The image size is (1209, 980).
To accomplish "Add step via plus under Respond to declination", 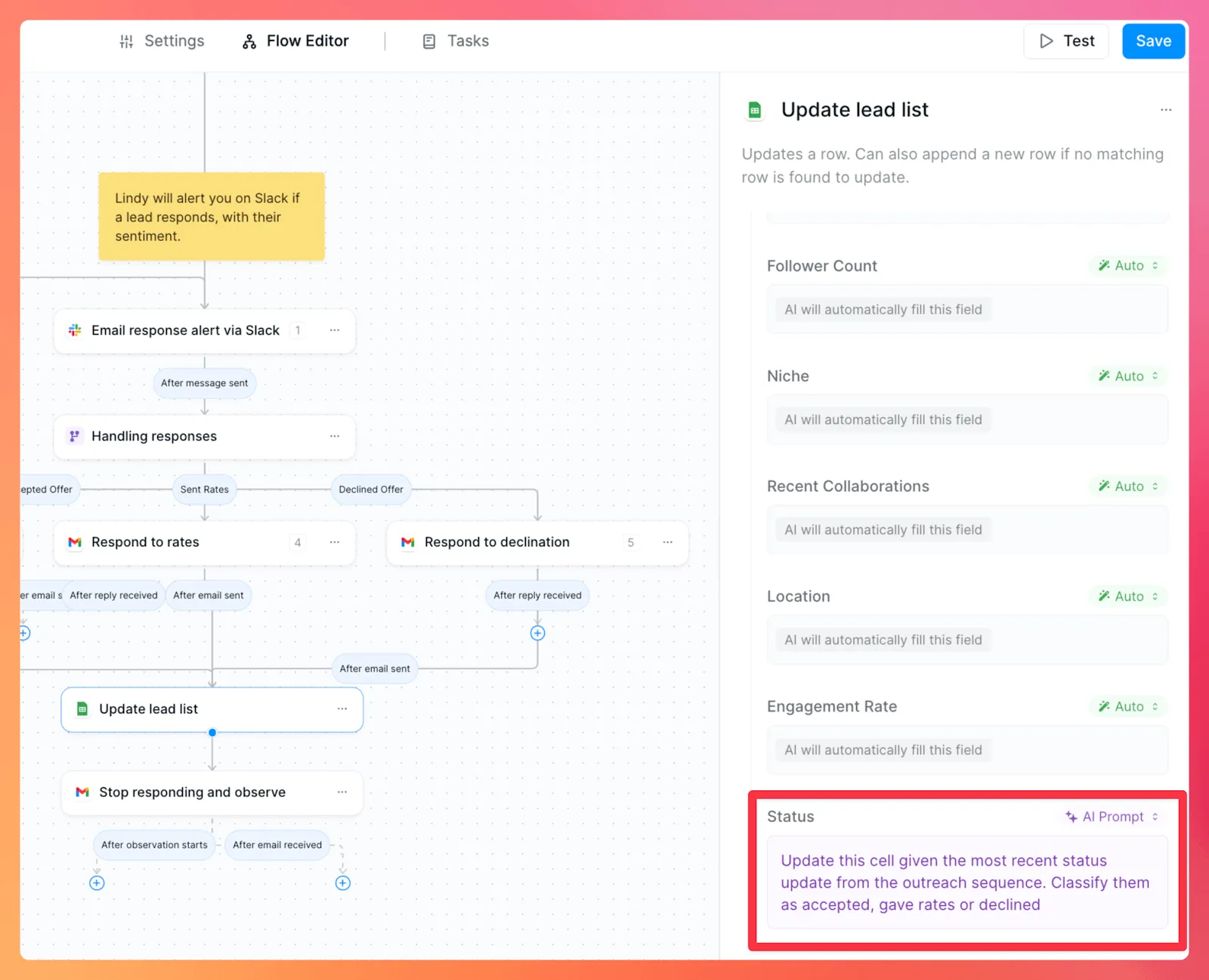I will [537, 633].
